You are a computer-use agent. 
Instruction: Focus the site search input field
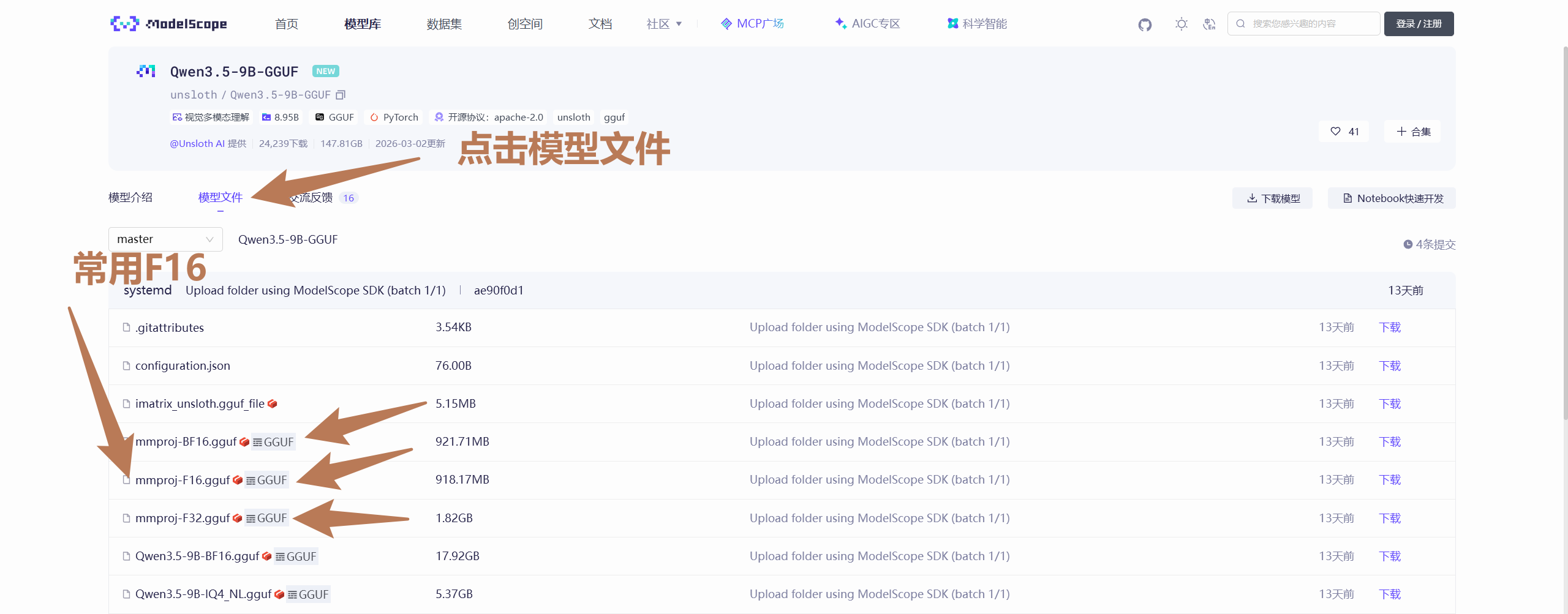tap(1303, 24)
